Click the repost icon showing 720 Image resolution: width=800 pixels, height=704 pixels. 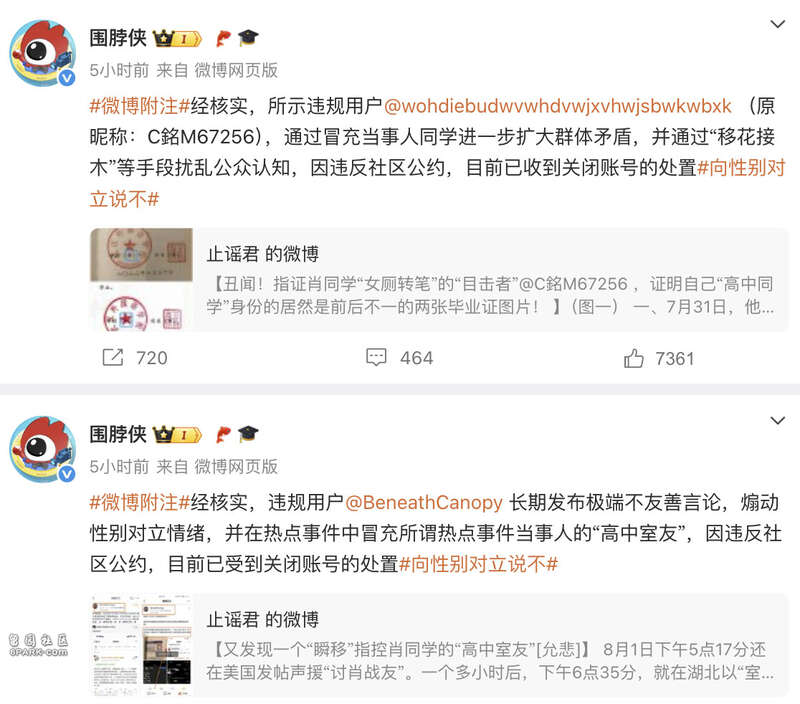(113, 358)
